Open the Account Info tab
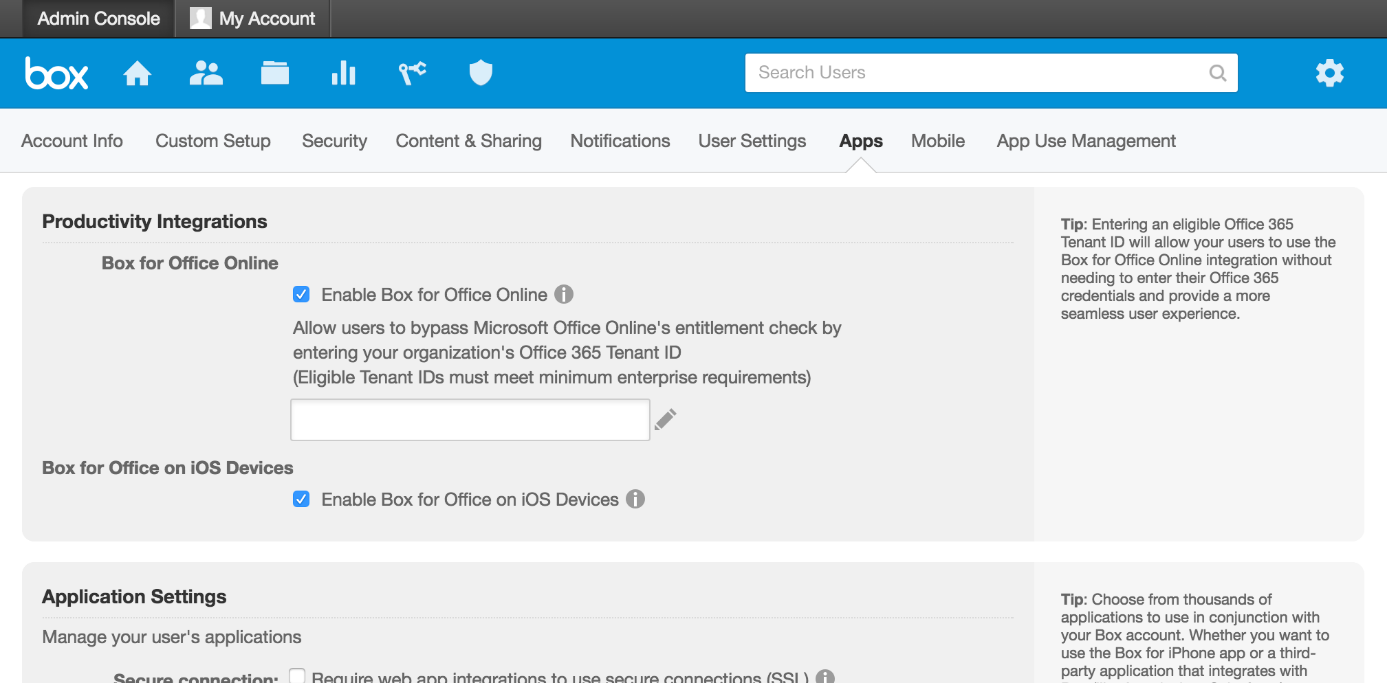This screenshot has height=683, width=1387. coord(72,141)
